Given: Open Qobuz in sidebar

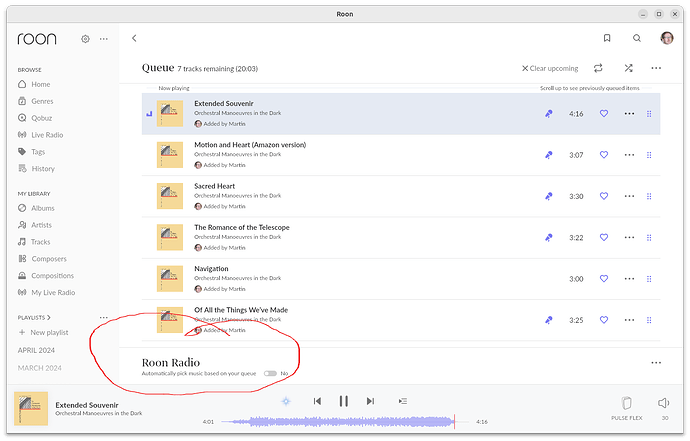Looking at the screenshot, I should (35, 118).
